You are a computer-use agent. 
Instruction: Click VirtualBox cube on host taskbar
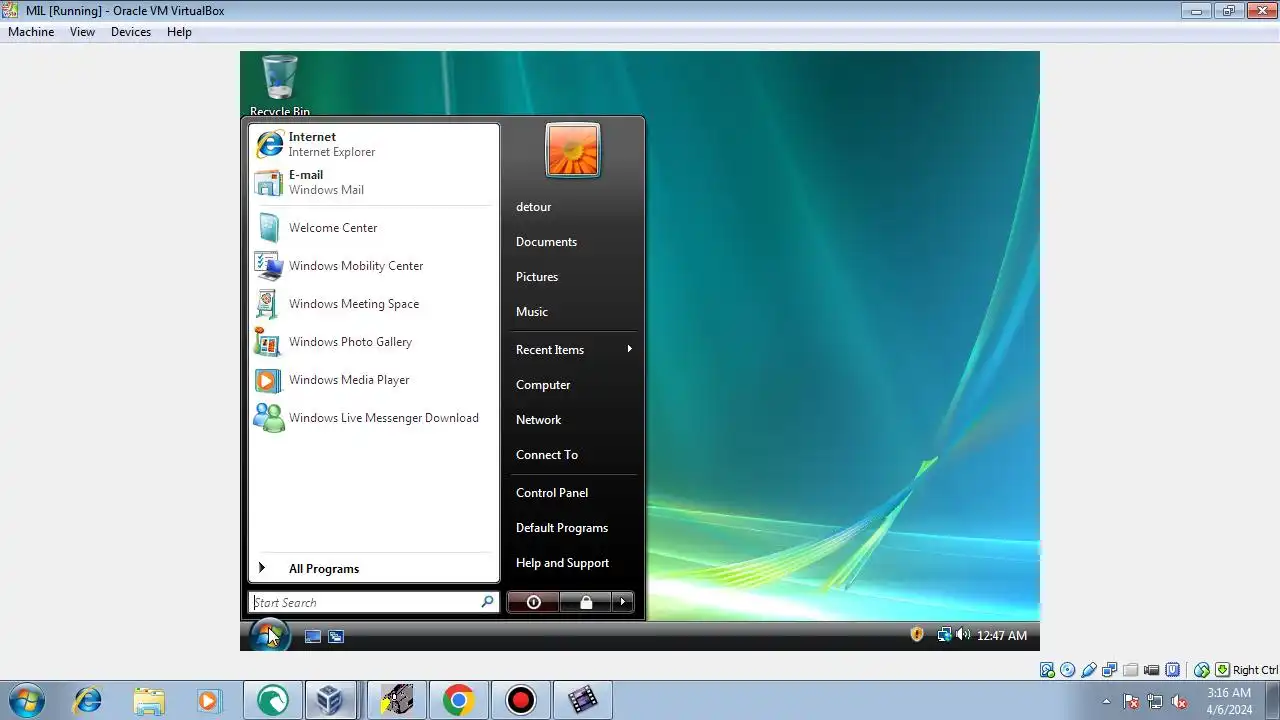point(330,700)
